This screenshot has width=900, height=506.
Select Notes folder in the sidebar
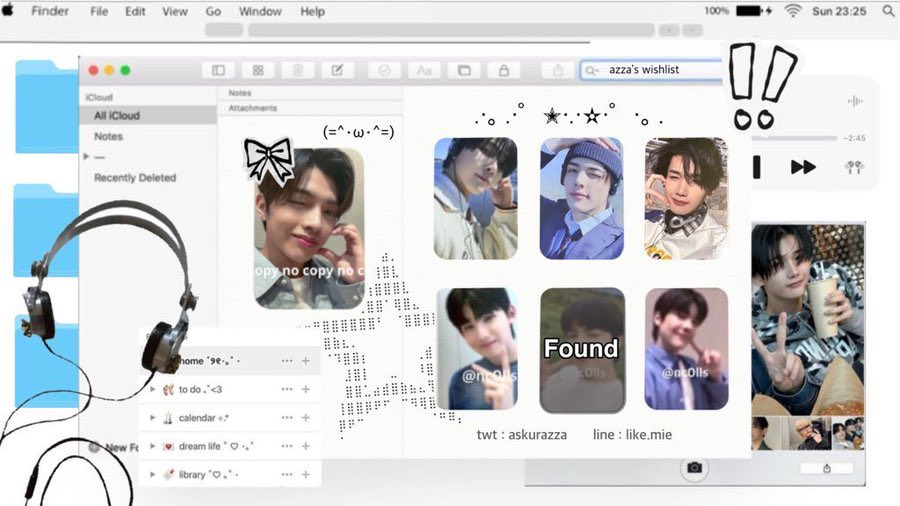click(108, 136)
